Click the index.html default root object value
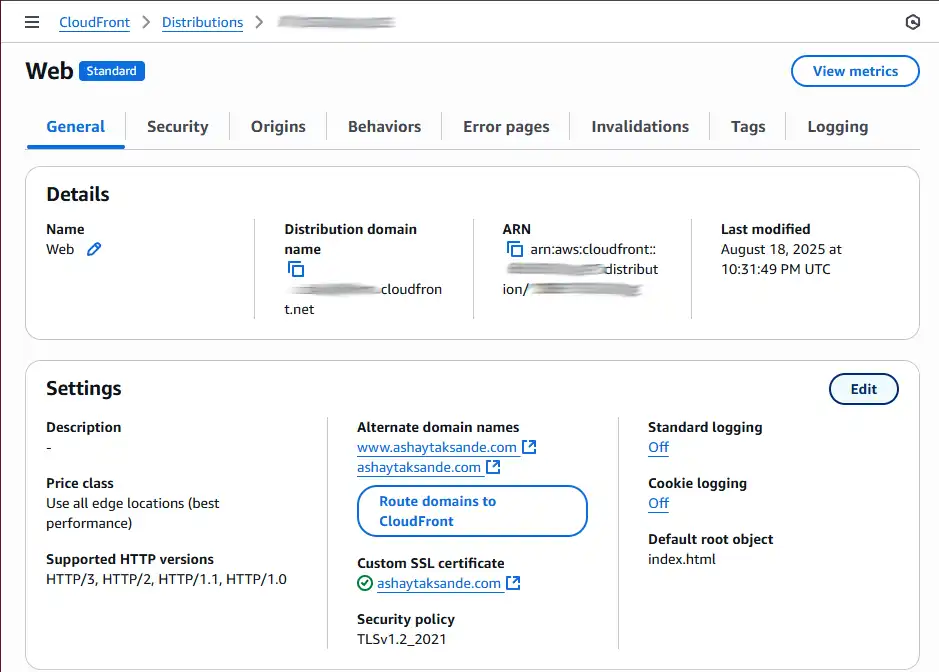Screen dimensions: 939x672 click(x=681, y=559)
